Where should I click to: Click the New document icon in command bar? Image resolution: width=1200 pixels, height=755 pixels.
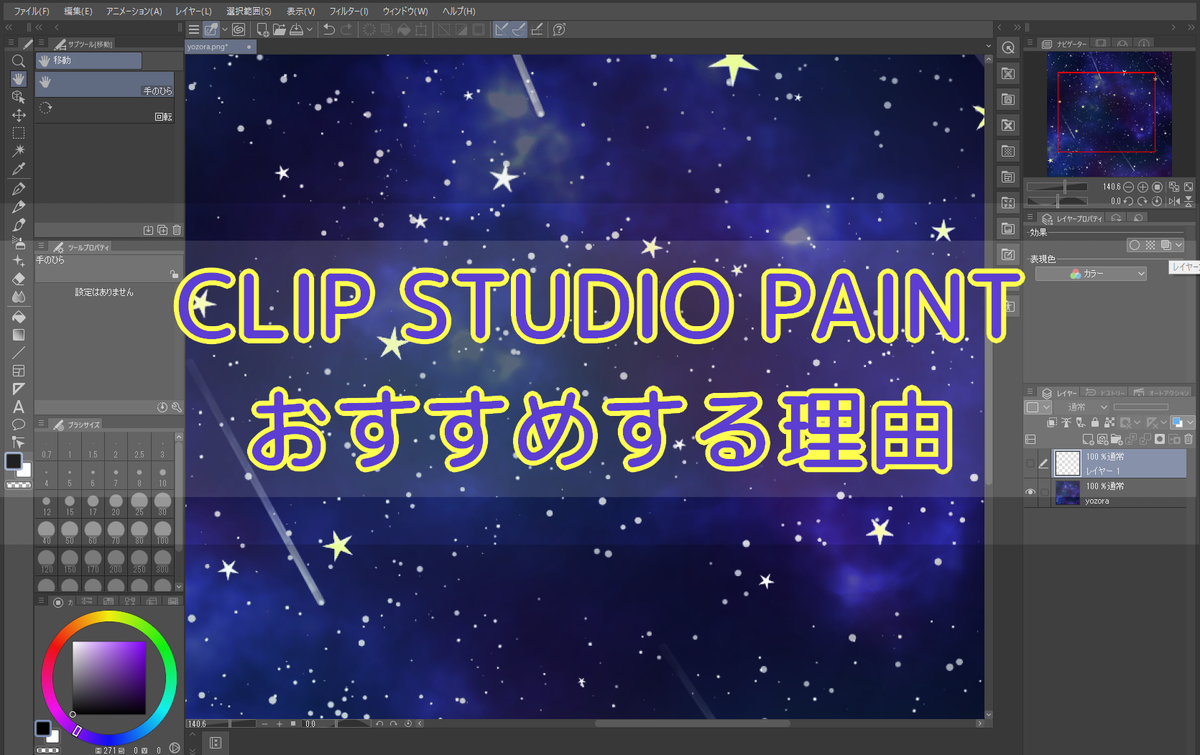(262, 29)
